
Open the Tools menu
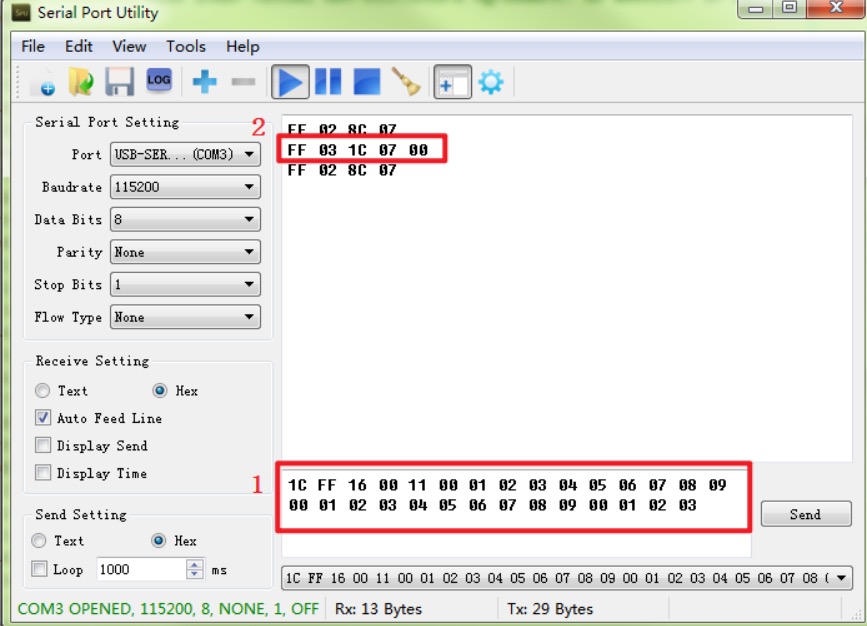[x=185, y=46]
